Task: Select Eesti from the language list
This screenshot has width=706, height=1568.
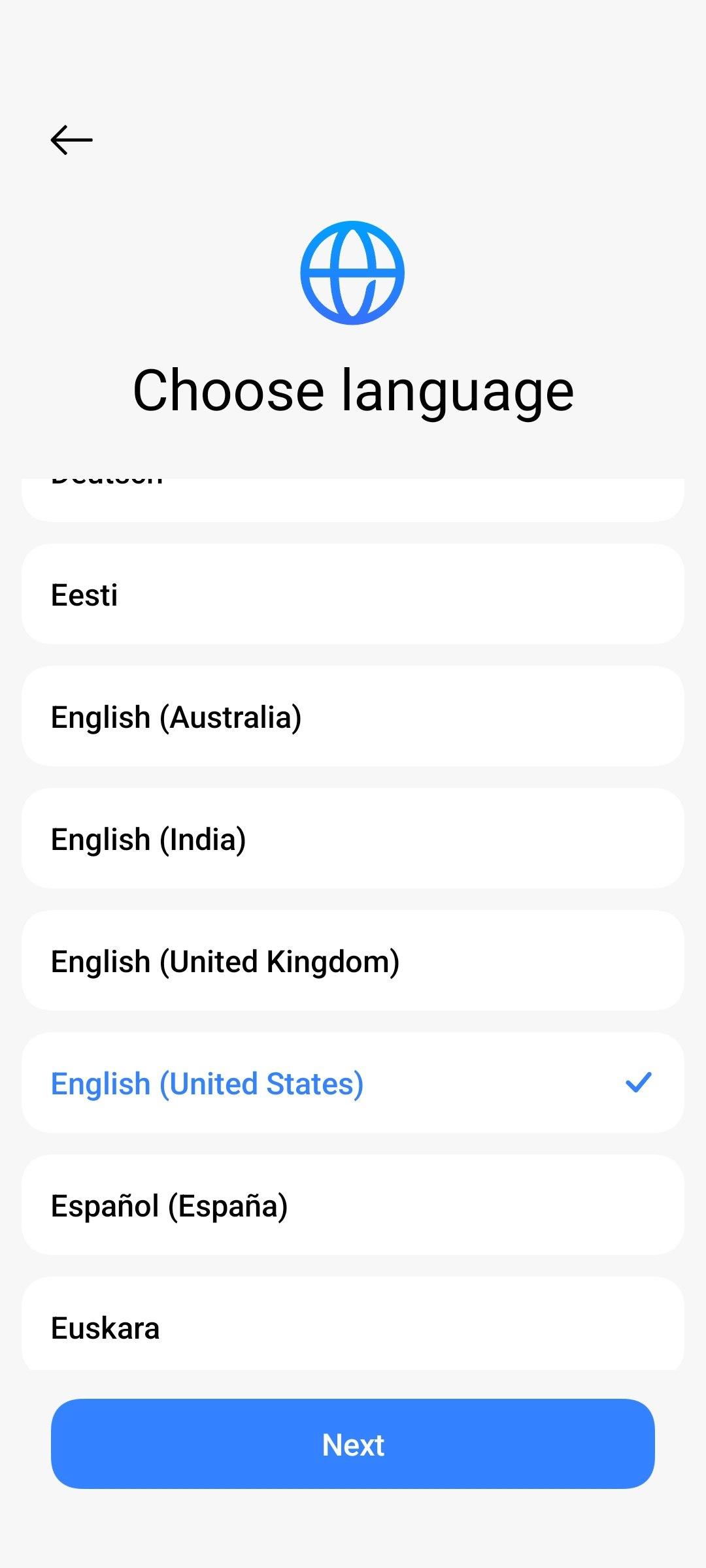Action: point(353,595)
